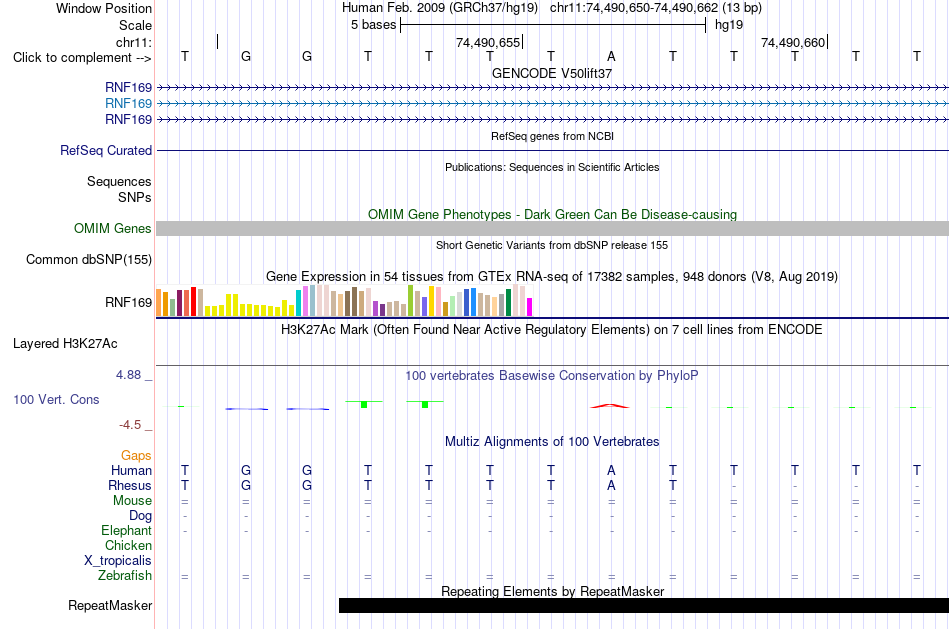
Task: Click the chr11: ruler label
Action: (134, 42)
